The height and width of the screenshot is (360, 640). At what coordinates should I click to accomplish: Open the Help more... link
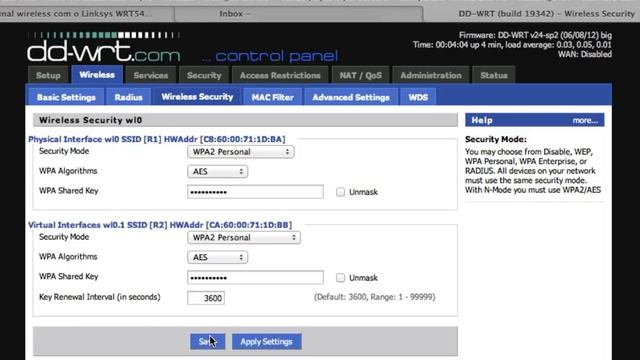pyautogui.click(x=585, y=120)
